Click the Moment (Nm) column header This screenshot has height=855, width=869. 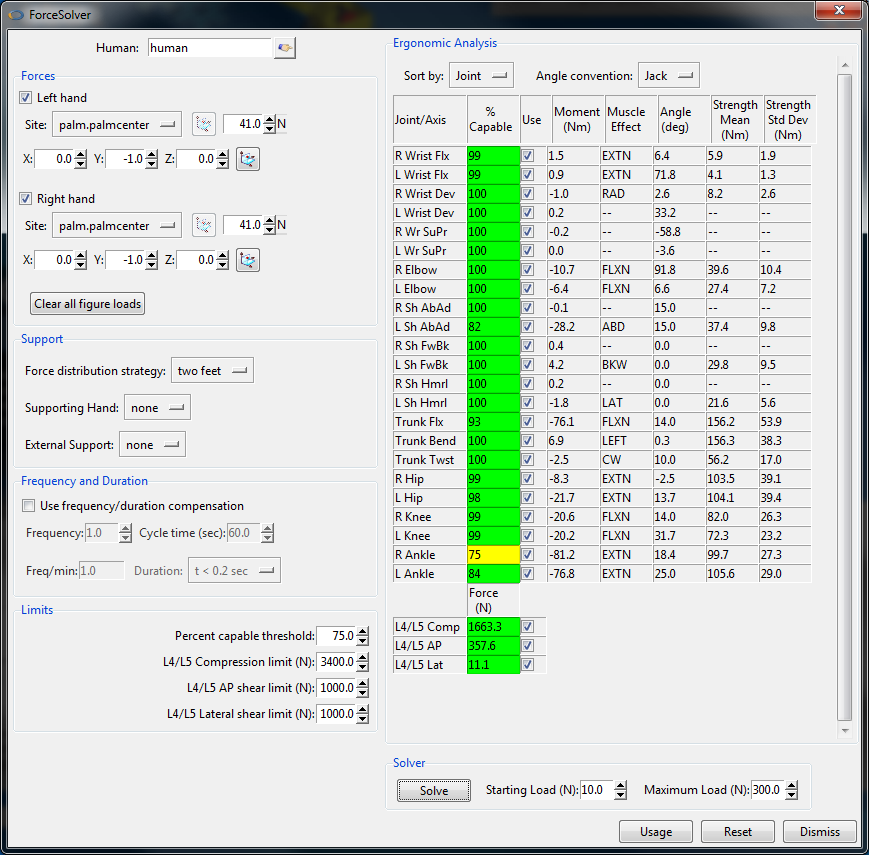click(576, 120)
